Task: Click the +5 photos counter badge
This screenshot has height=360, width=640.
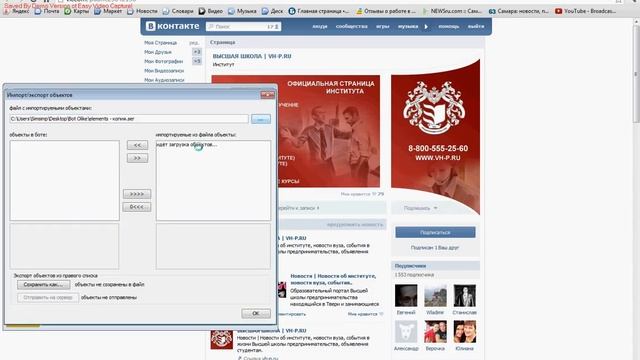Action: pos(197,62)
